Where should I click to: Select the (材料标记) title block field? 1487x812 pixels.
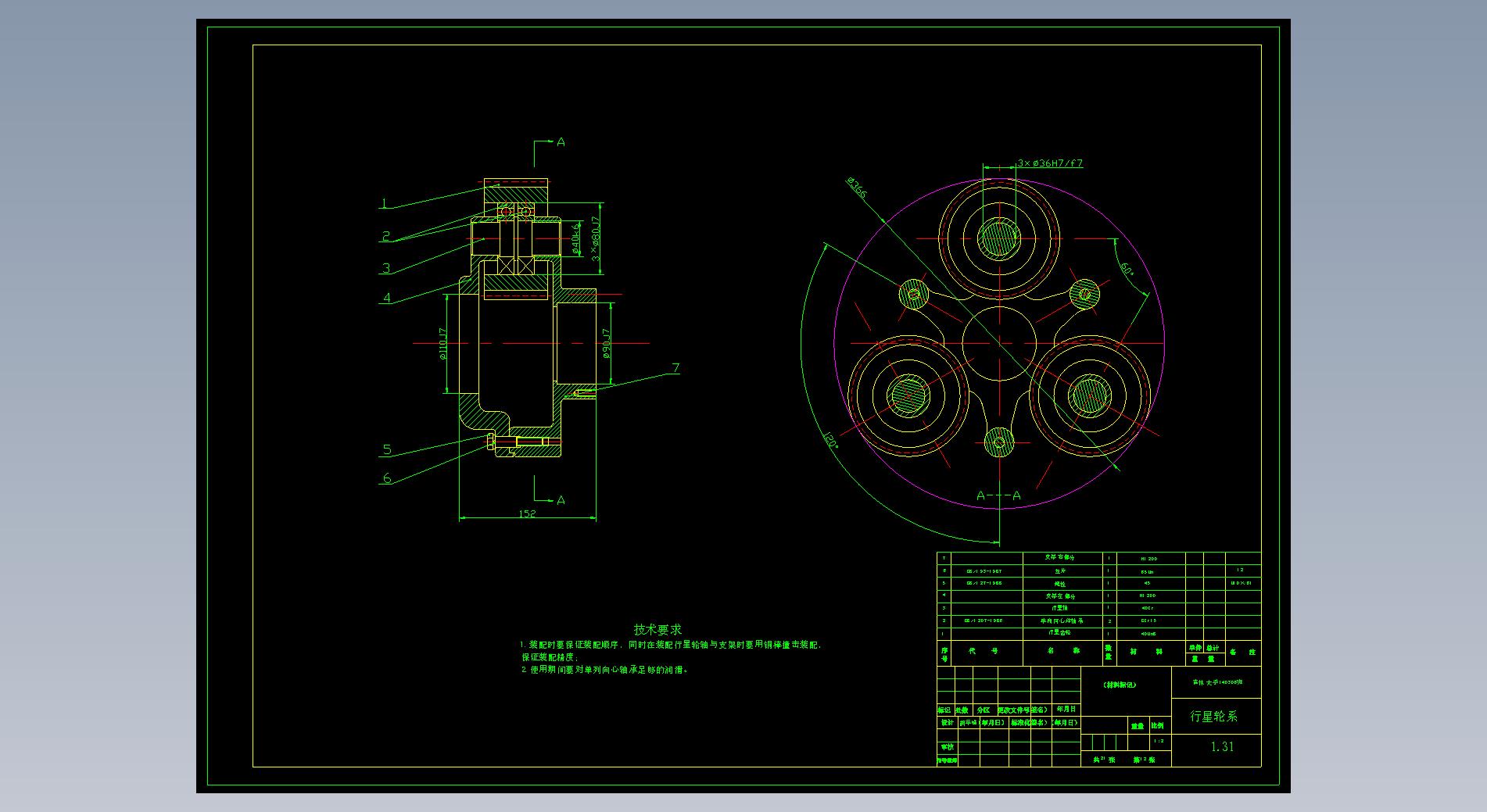pos(1120,685)
